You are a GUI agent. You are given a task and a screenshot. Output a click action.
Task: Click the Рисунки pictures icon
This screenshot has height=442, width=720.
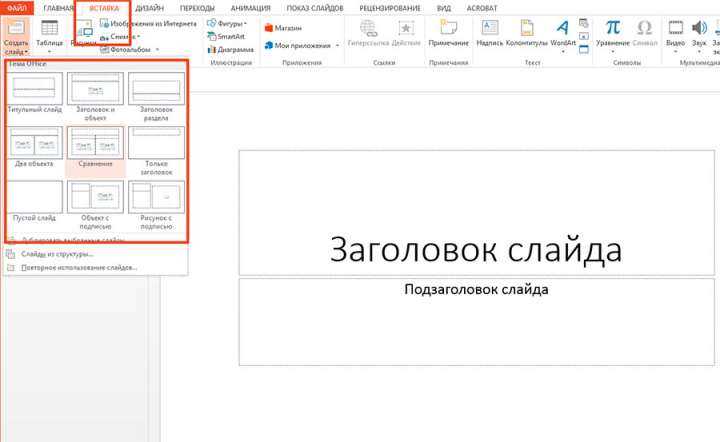tap(84, 29)
